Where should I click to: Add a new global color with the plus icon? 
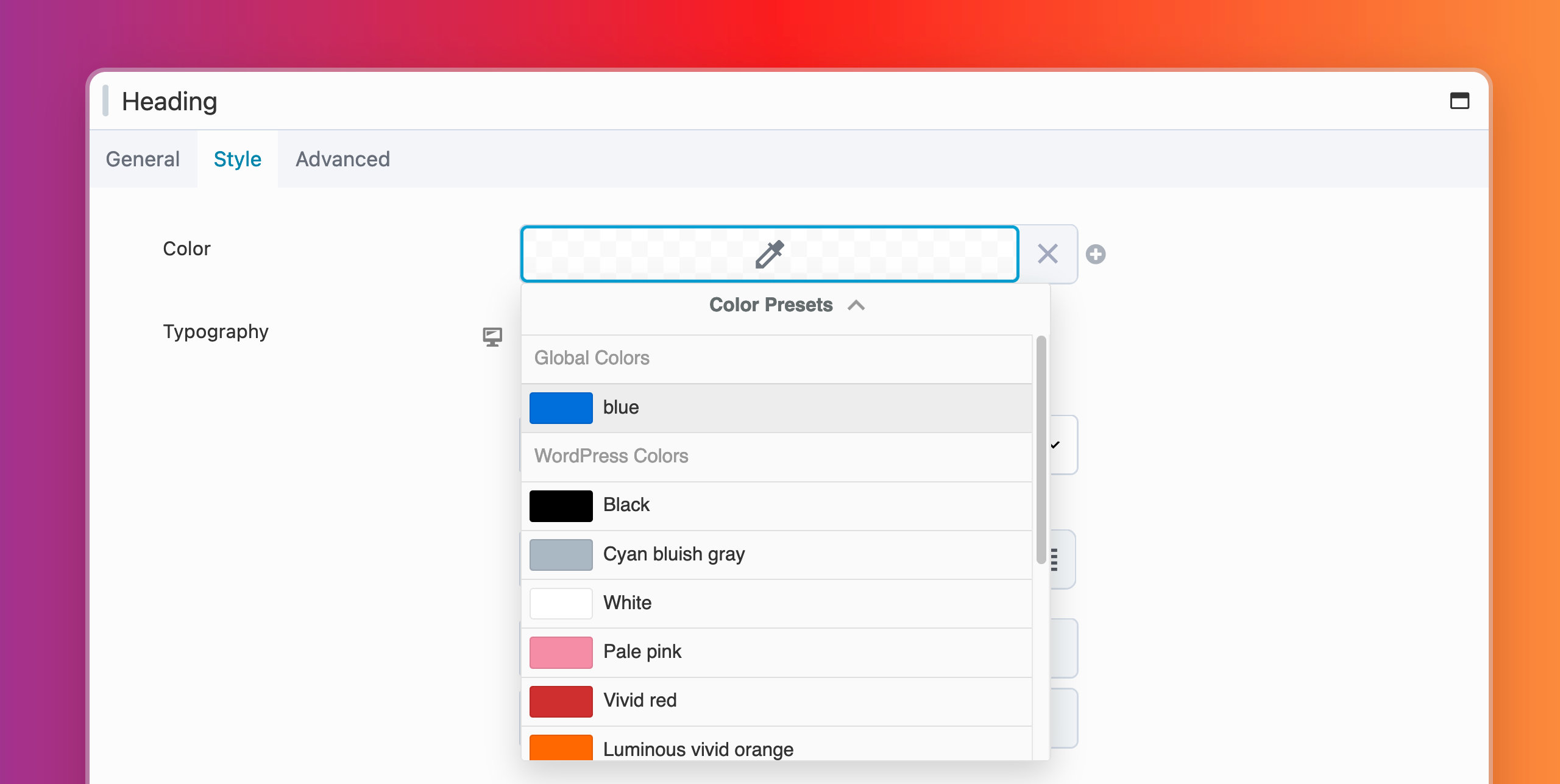click(x=1096, y=254)
